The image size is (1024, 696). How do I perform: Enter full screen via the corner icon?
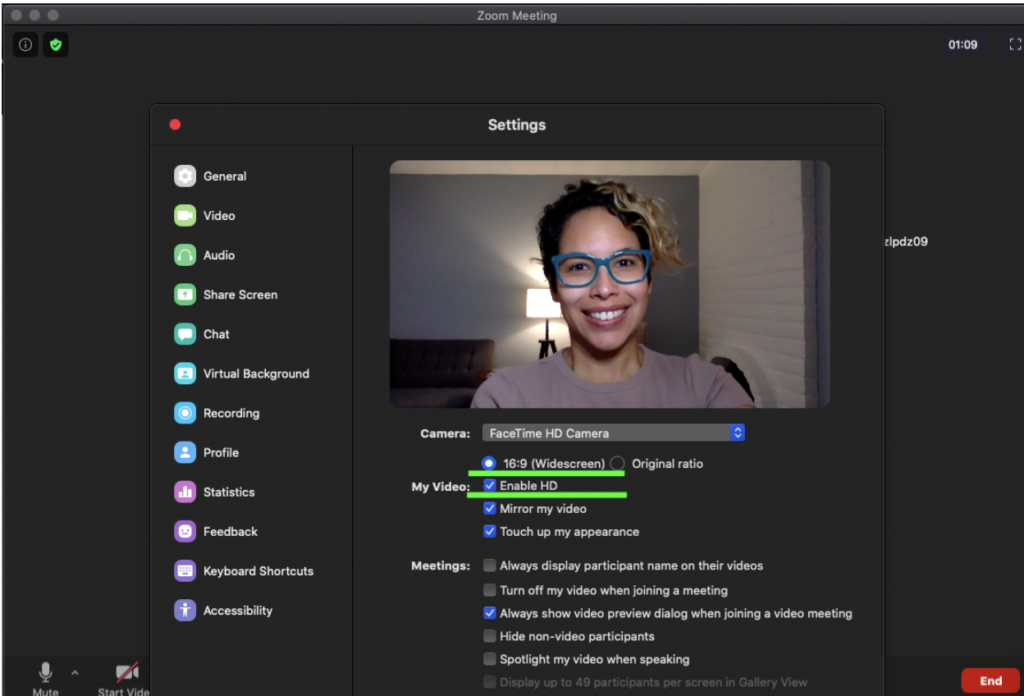[1015, 44]
